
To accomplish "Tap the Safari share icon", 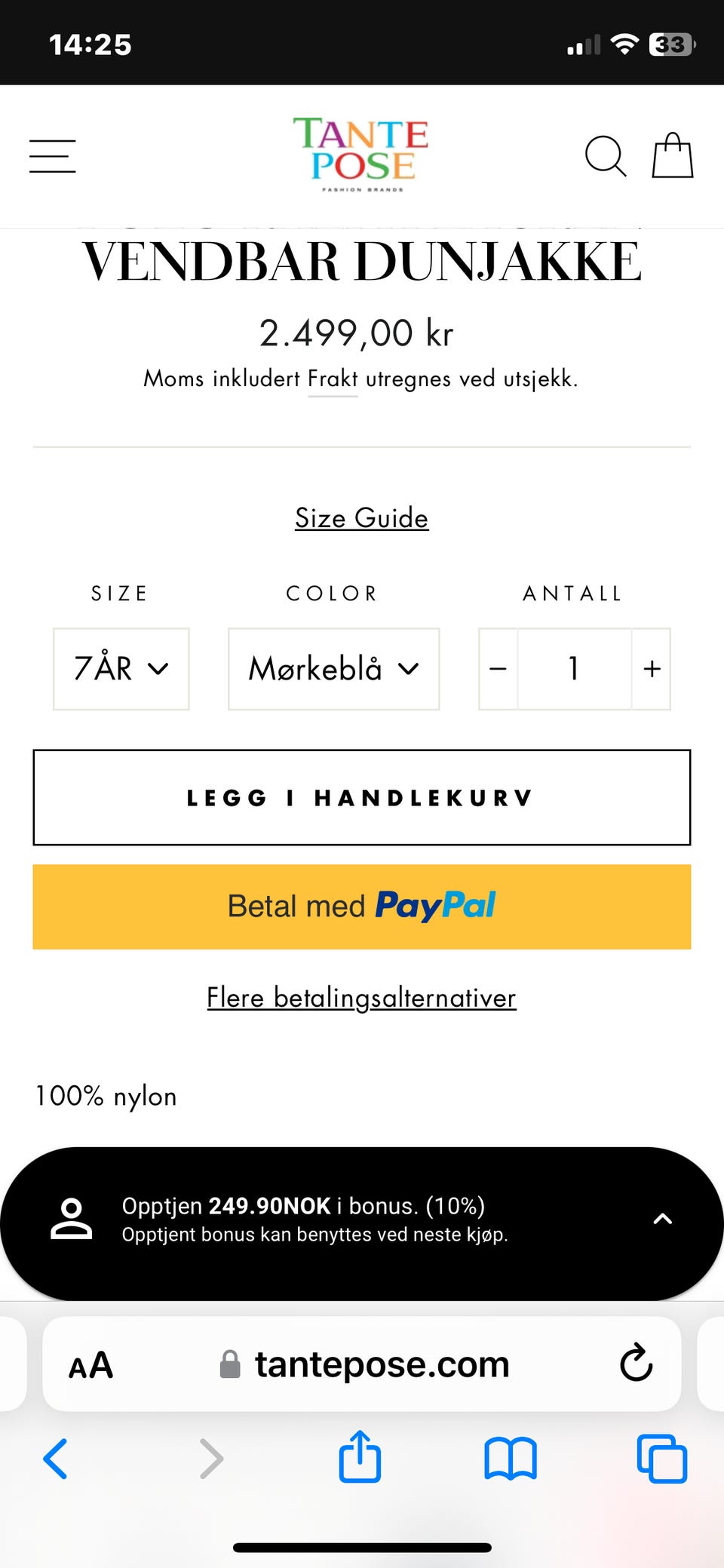I will coord(360,1456).
